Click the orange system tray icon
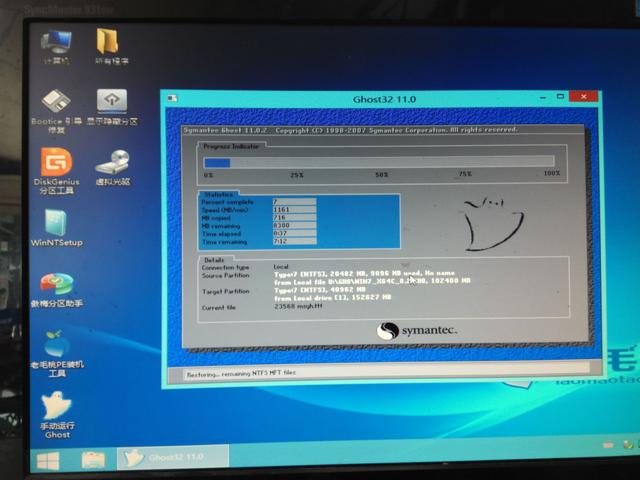The width and height of the screenshot is (640, 480). 608,445
